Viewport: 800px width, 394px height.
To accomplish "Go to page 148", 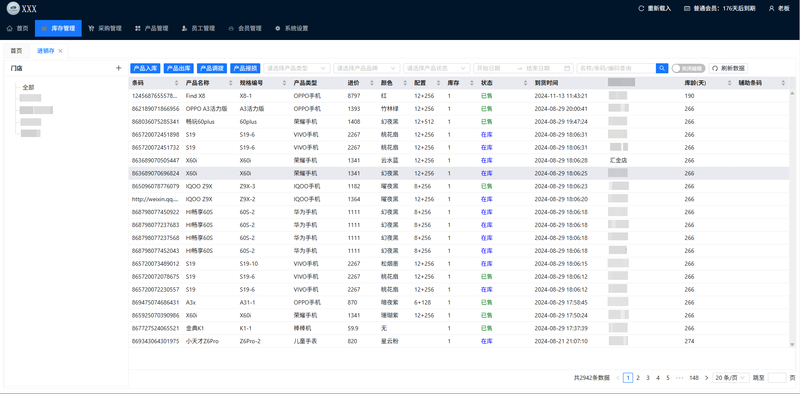I will click(693, 378).
